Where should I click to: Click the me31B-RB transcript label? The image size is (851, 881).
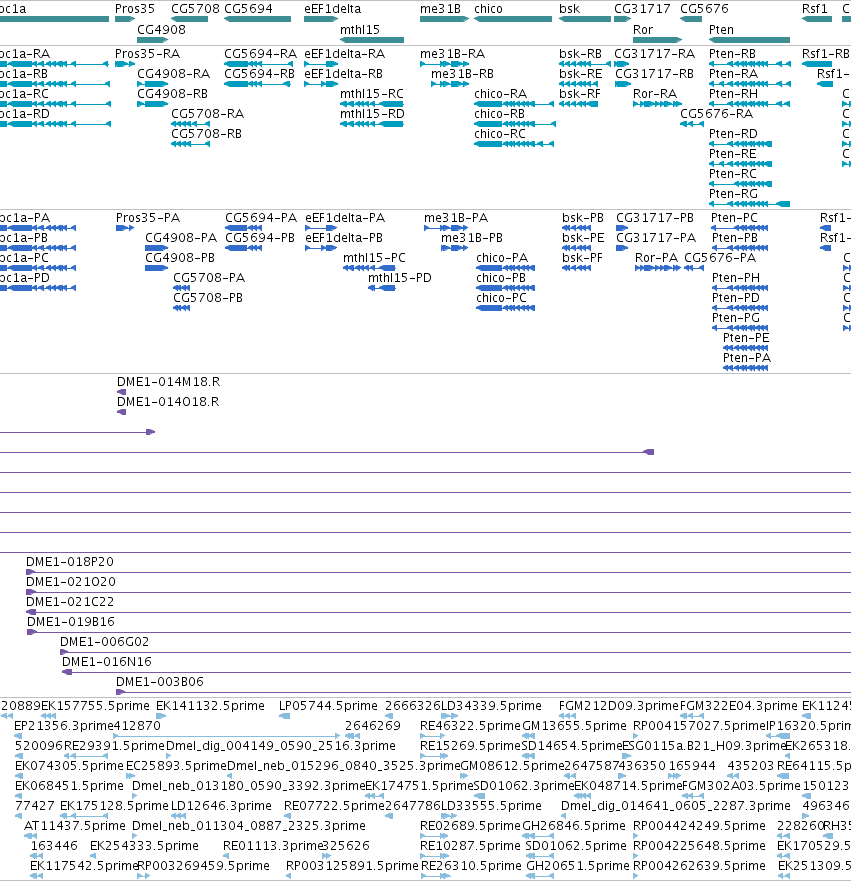pyautogui.click(x=462, y=74)
